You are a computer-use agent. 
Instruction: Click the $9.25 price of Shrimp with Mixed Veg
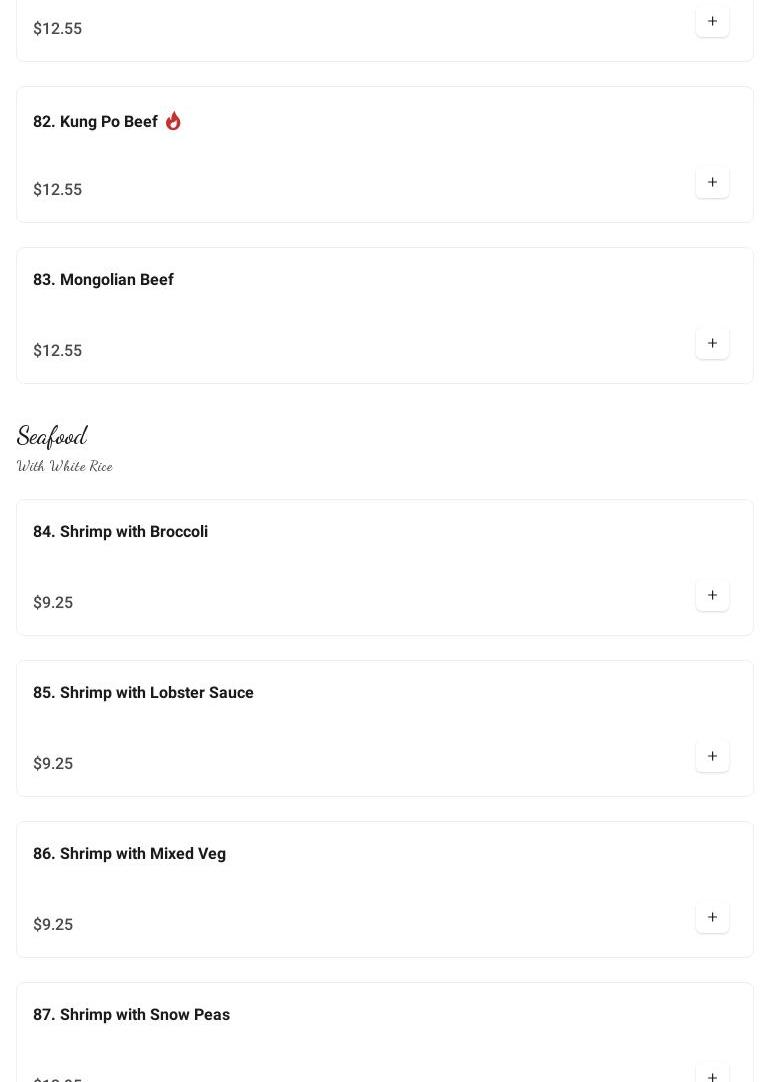[53, 925]
